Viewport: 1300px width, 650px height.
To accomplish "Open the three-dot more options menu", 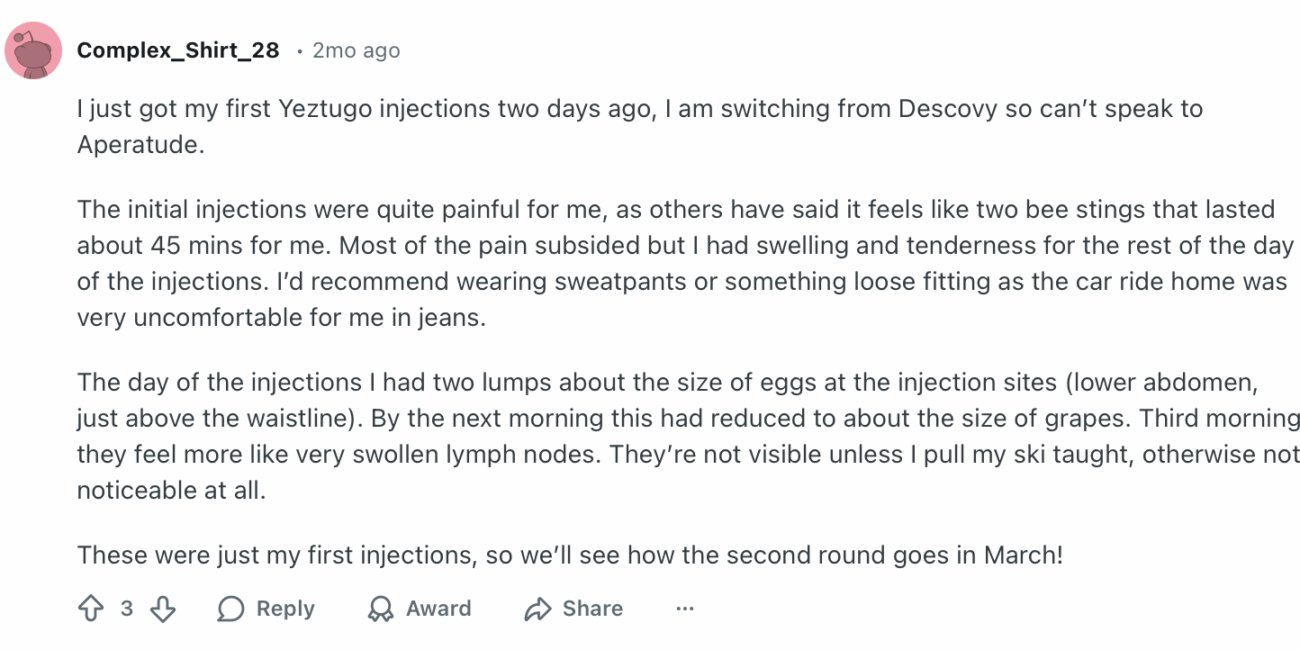I will coord(684,608).
